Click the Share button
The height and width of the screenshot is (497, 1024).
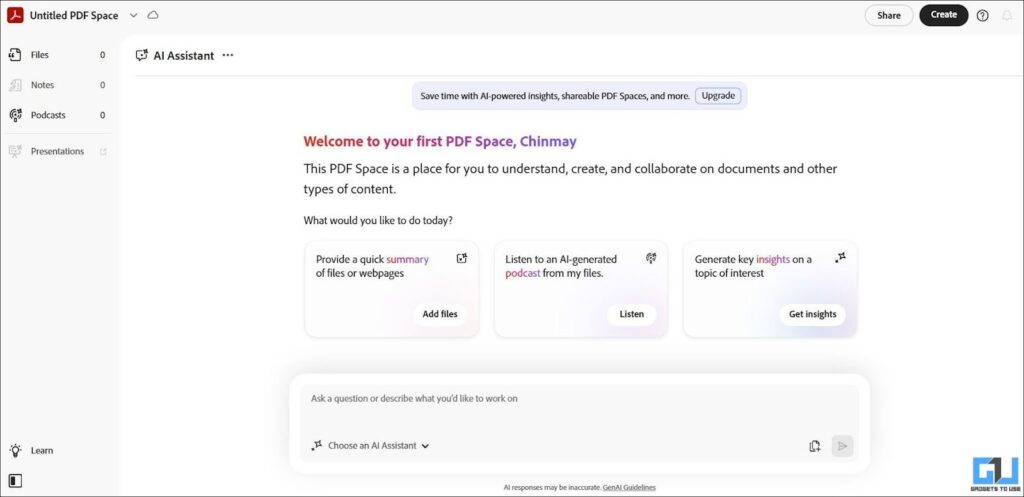coord(889,16)
